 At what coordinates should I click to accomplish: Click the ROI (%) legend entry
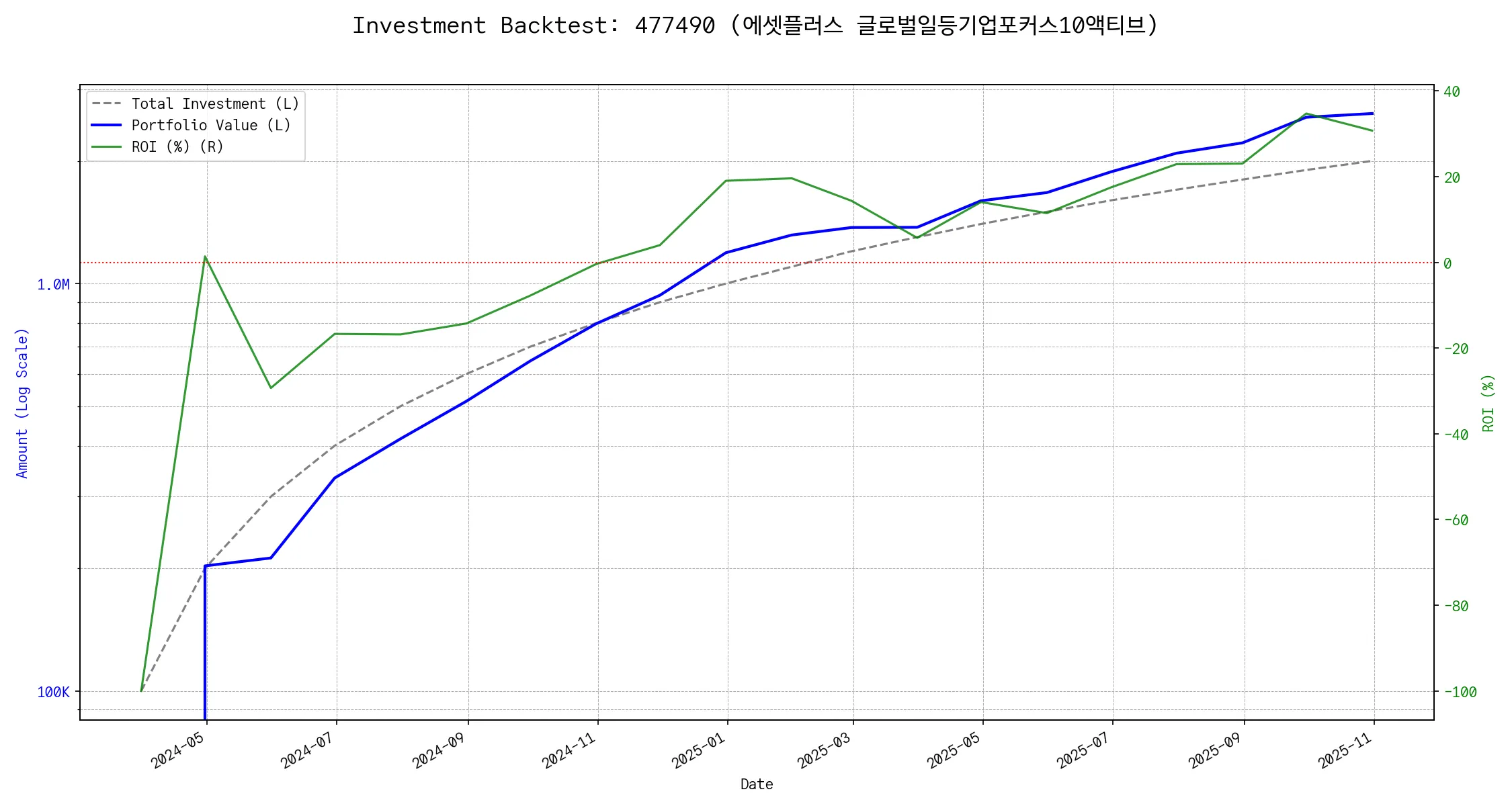click(177, 147)
